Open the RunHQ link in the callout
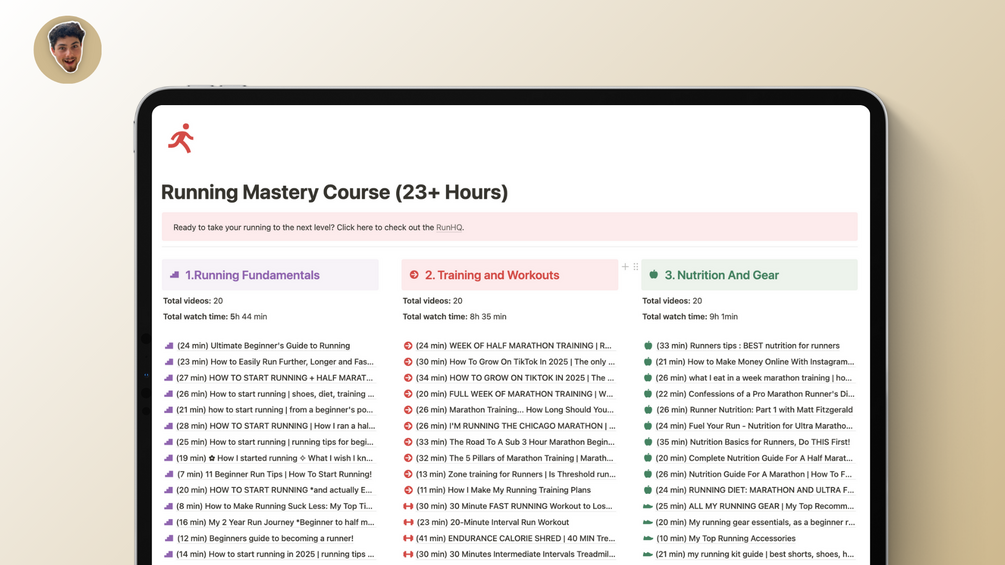 click(449, 227)
